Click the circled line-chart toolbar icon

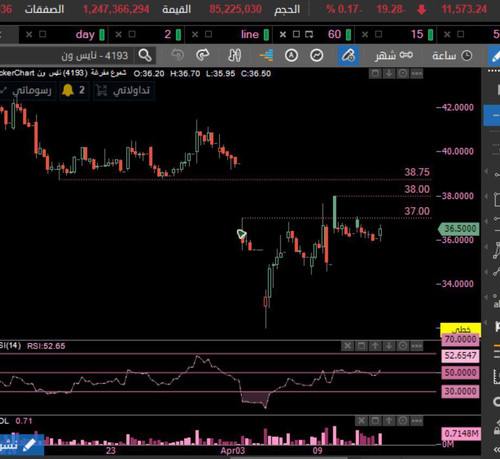pyautogui.click(x=316, y=55)
